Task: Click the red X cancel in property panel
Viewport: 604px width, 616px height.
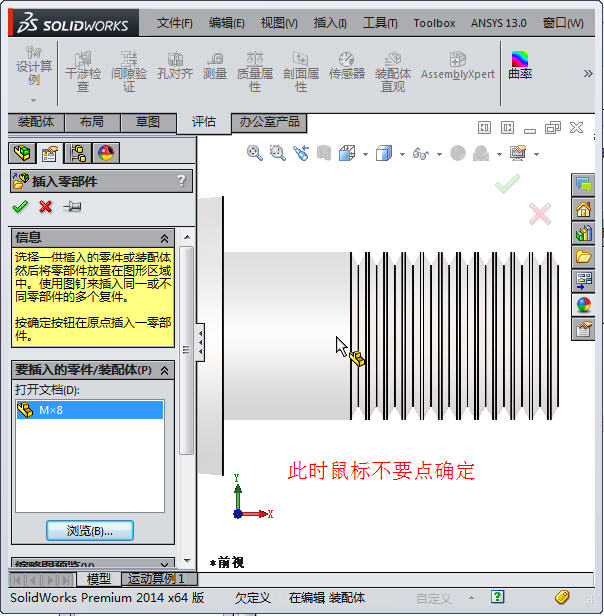Action: point(45,207)
